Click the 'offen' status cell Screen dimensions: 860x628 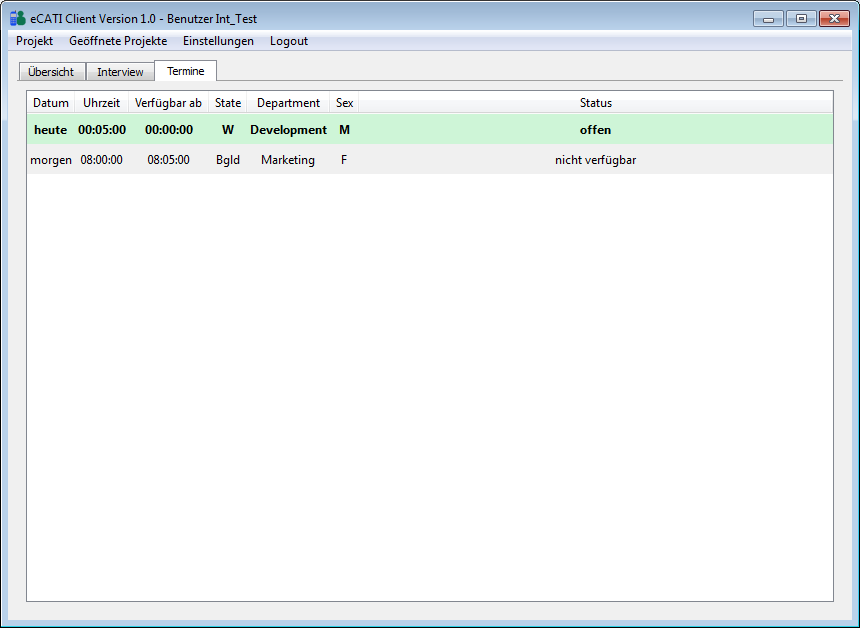pyautogui.click(x=595, y=130)
